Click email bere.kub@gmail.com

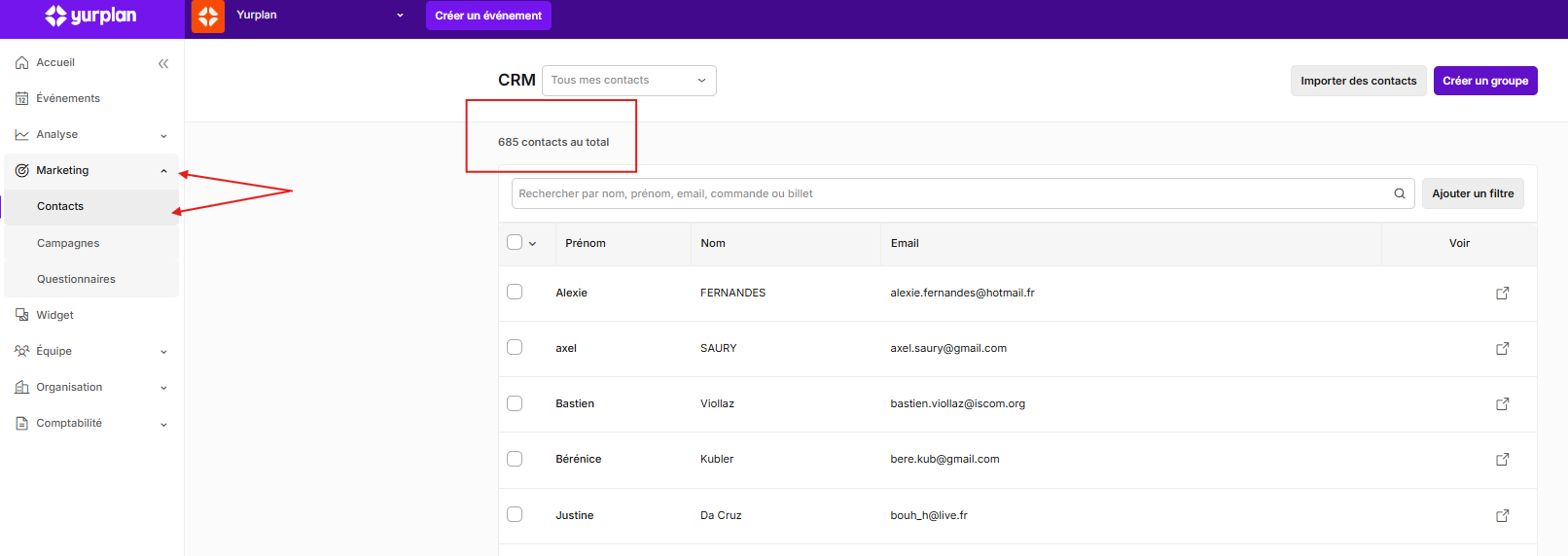point(944,459)
